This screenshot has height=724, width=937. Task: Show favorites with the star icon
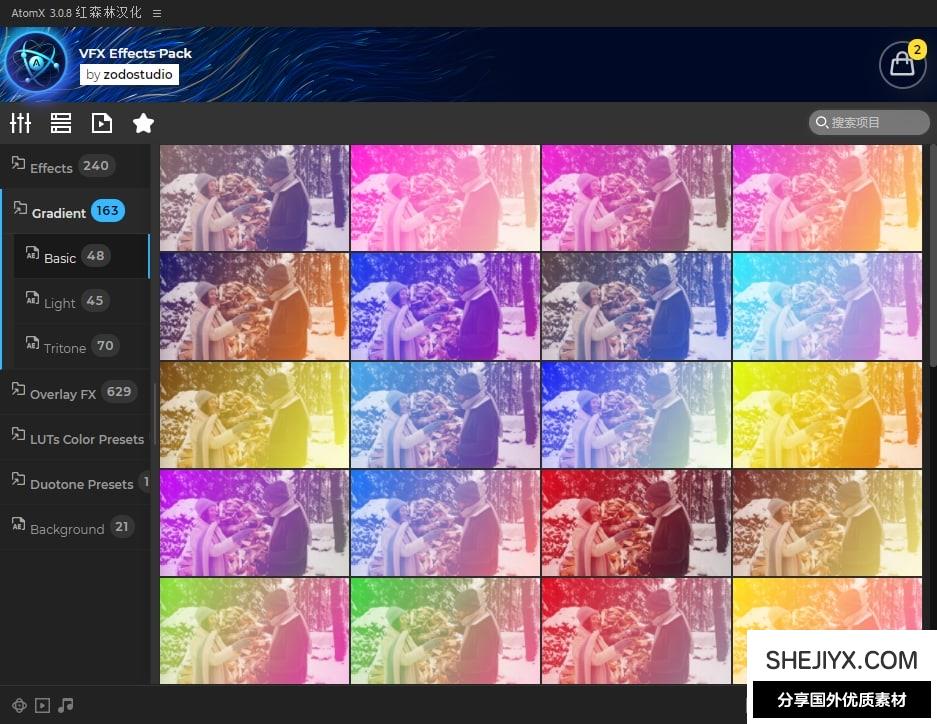pos(143,123)
